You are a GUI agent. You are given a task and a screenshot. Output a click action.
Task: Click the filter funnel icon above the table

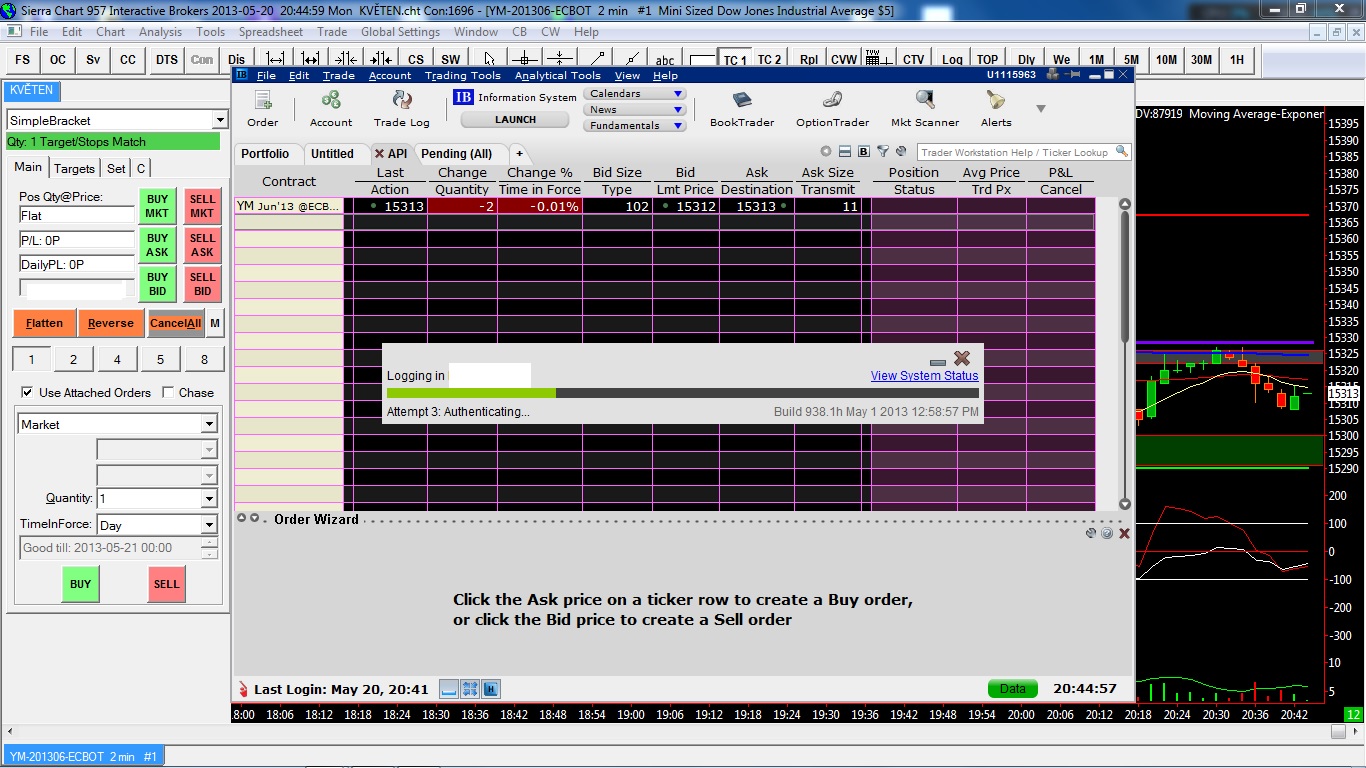pos(883,152)
